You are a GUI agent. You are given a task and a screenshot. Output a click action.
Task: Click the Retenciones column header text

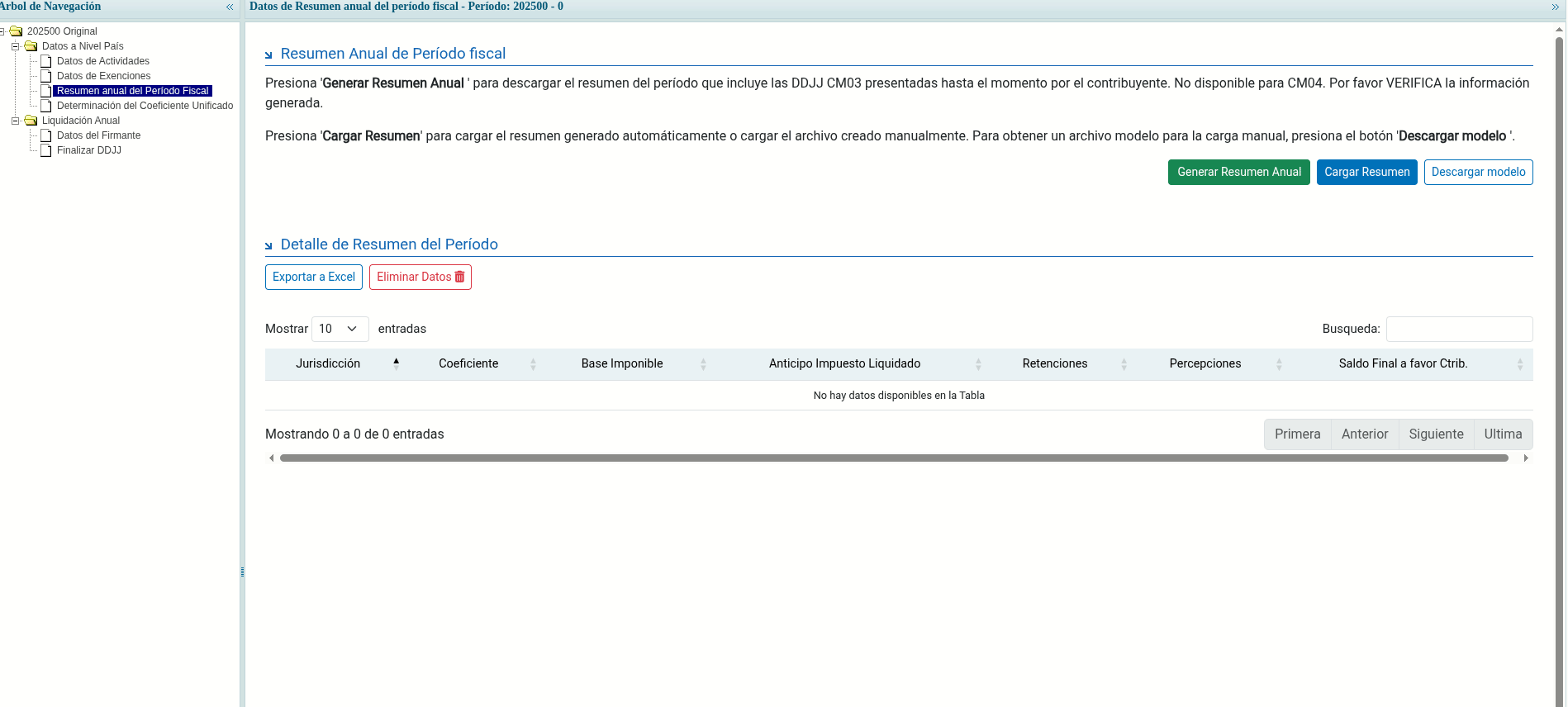coord(1055,363)
